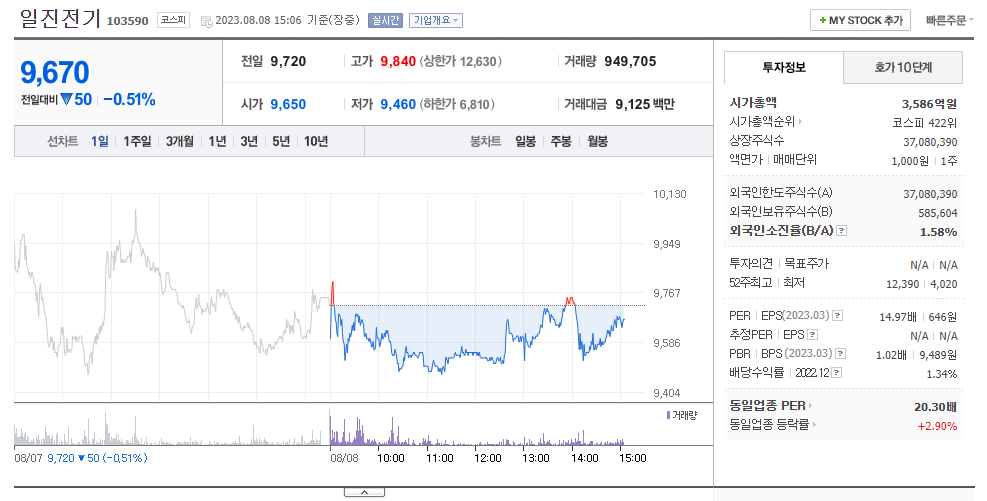Open help icon next to 외국인소진율(B/A)
Screen dimensions: 987x501
[x=842, y=231]
